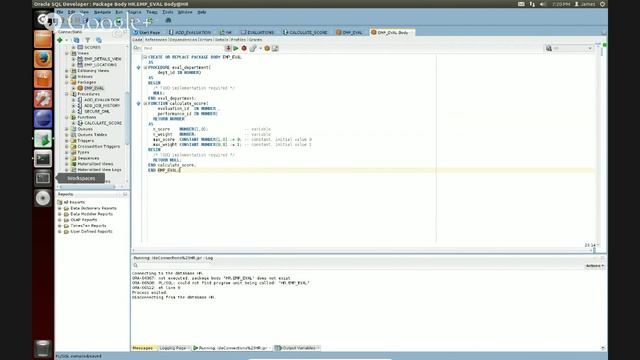Screen dimensions: 640x360
Task: Click the Freeze/pin icon left of Run
Action: 228,48
